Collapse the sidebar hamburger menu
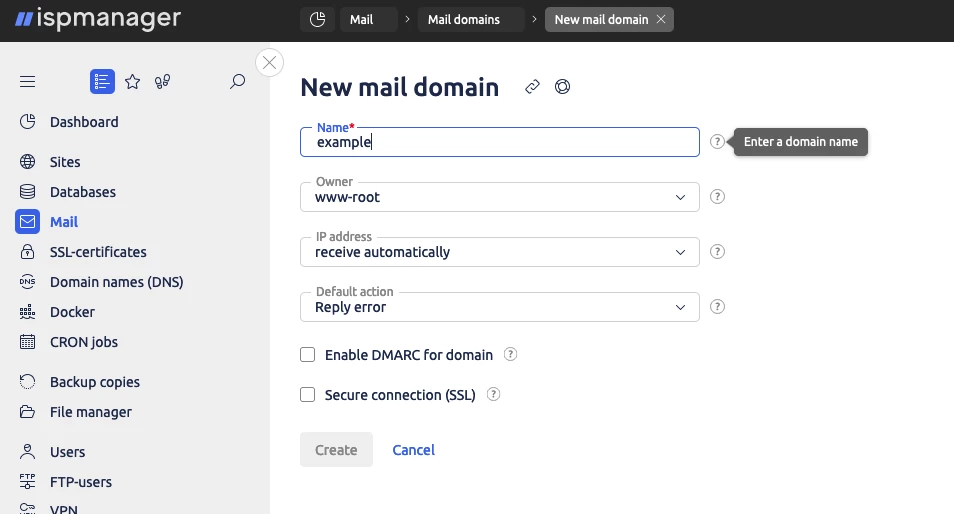The image size is (954, 514). pos(27,82)
